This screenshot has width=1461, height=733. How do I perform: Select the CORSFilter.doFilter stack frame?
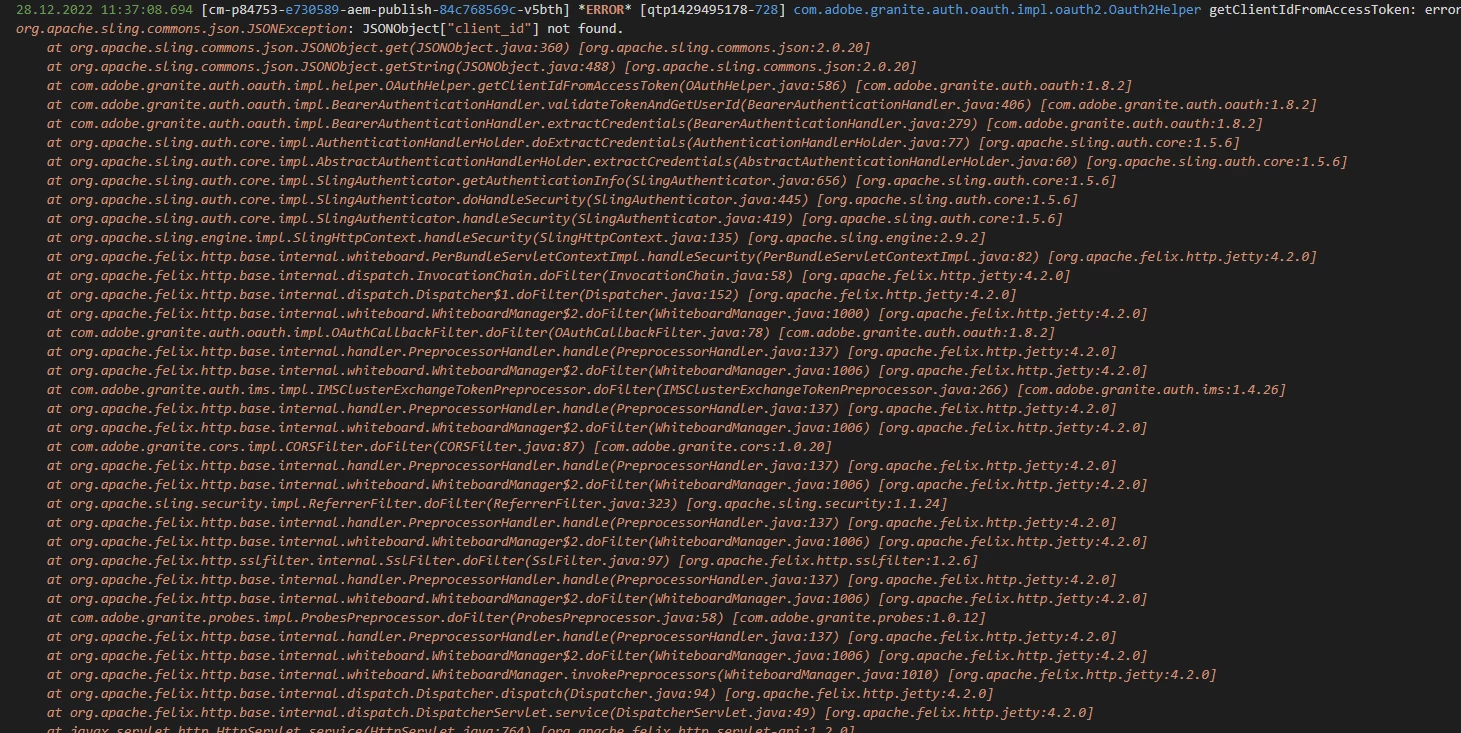[439, 447]
